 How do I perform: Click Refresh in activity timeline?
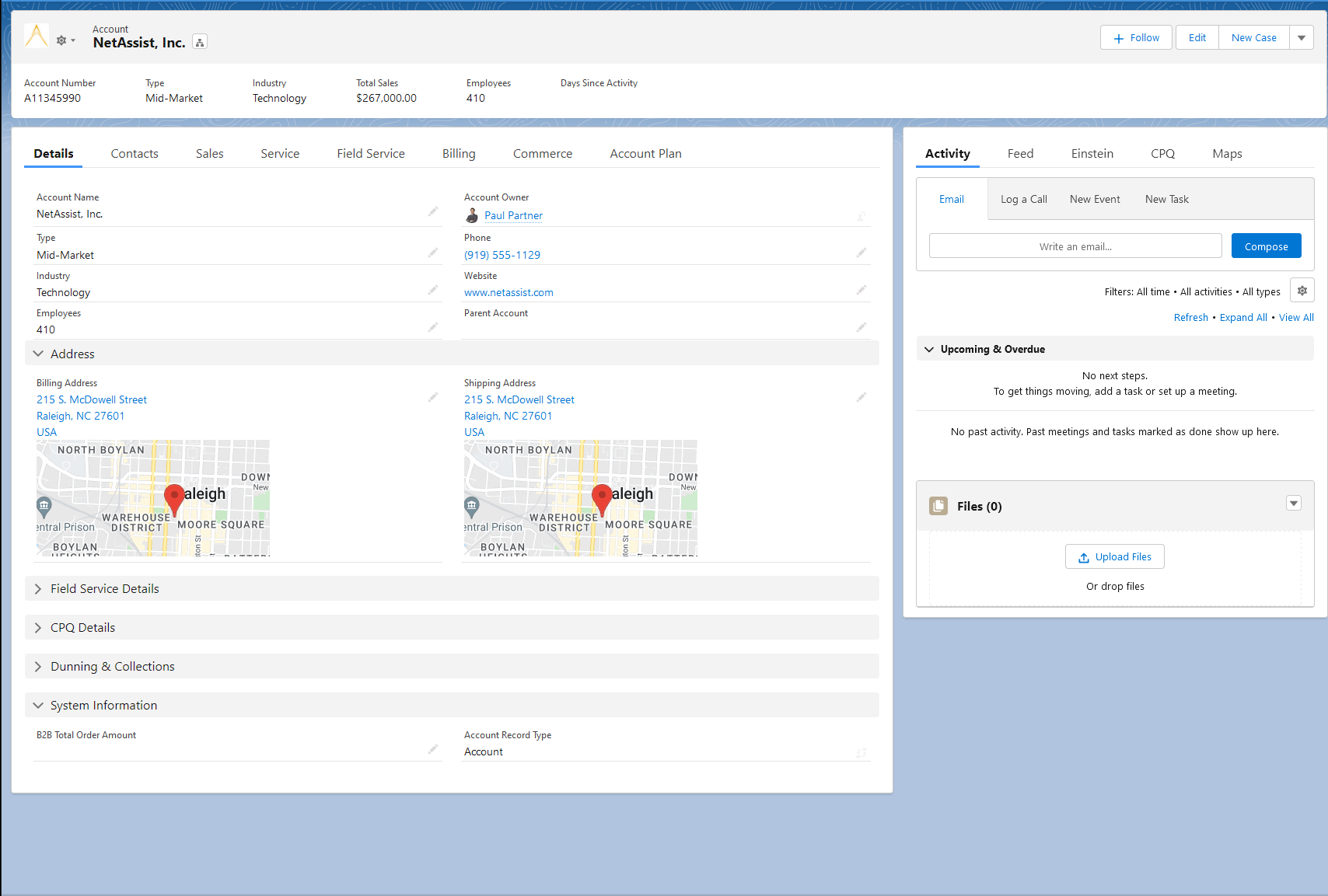point(1191,317)
